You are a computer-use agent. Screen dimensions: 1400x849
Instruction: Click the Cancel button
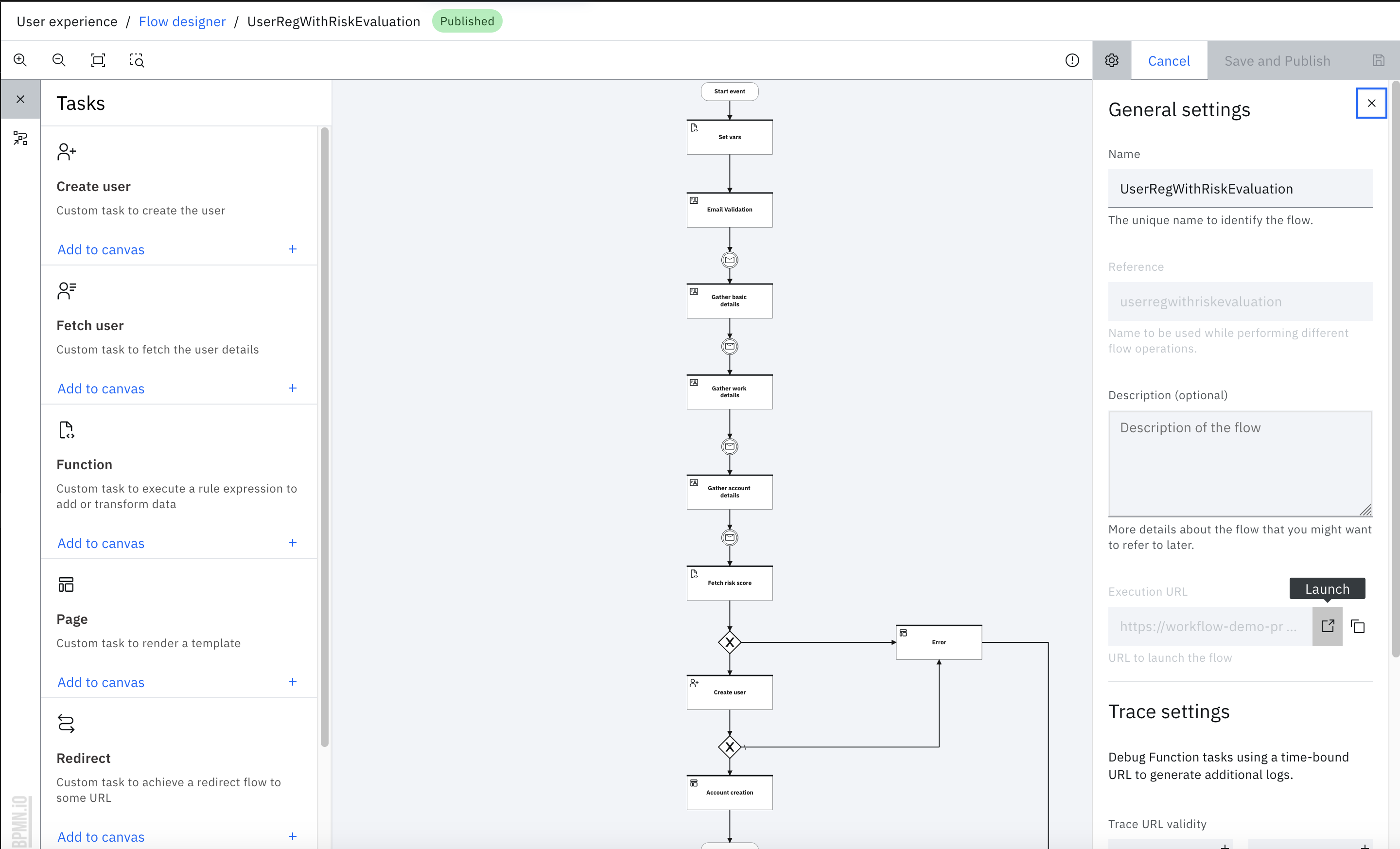tap(1169, 61)
